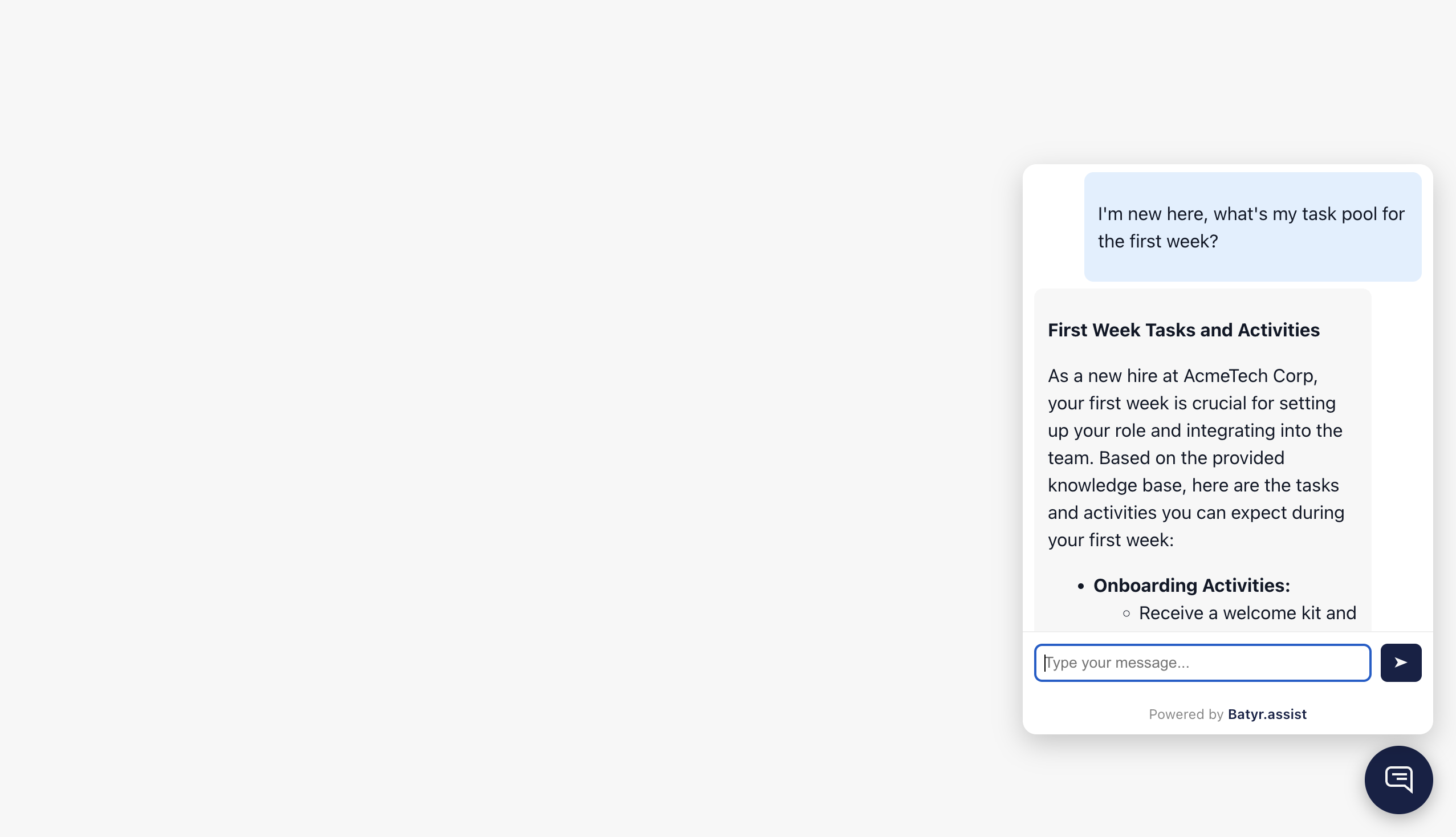Click the "Onboarding Activities:" bullet label

[x=1191, y=585]
